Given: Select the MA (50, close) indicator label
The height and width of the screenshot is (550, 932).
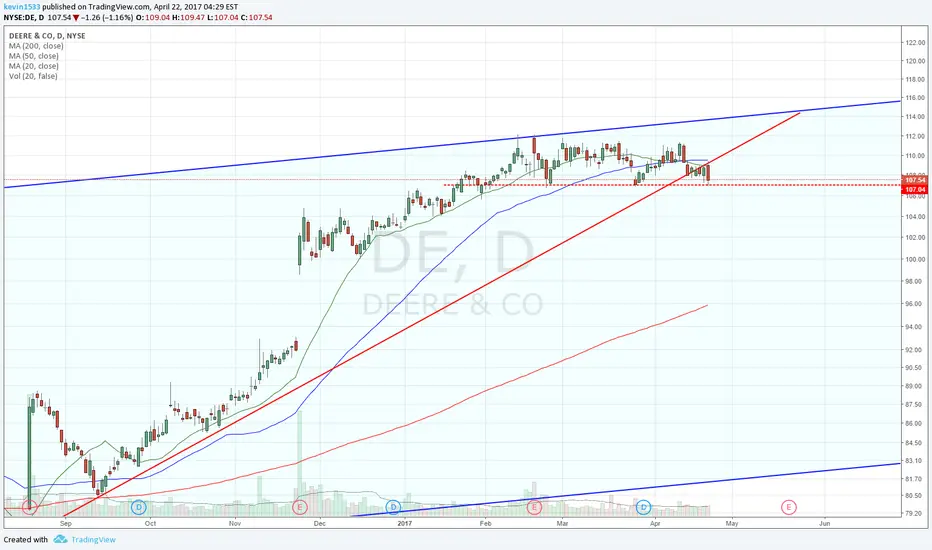Looking at the screenshot, I should click(34, 56).
